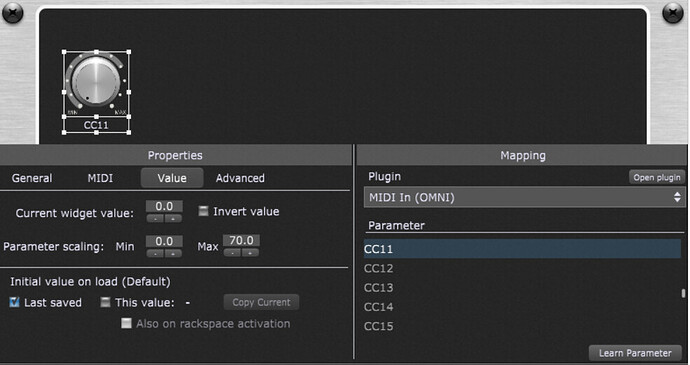Check the This value checkbox
This screenshot has width=690, height=365.
pos(105,302)
